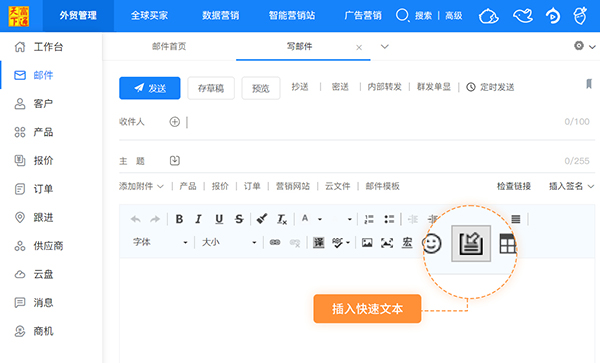Click the cloud icon in header

[489, 16]
